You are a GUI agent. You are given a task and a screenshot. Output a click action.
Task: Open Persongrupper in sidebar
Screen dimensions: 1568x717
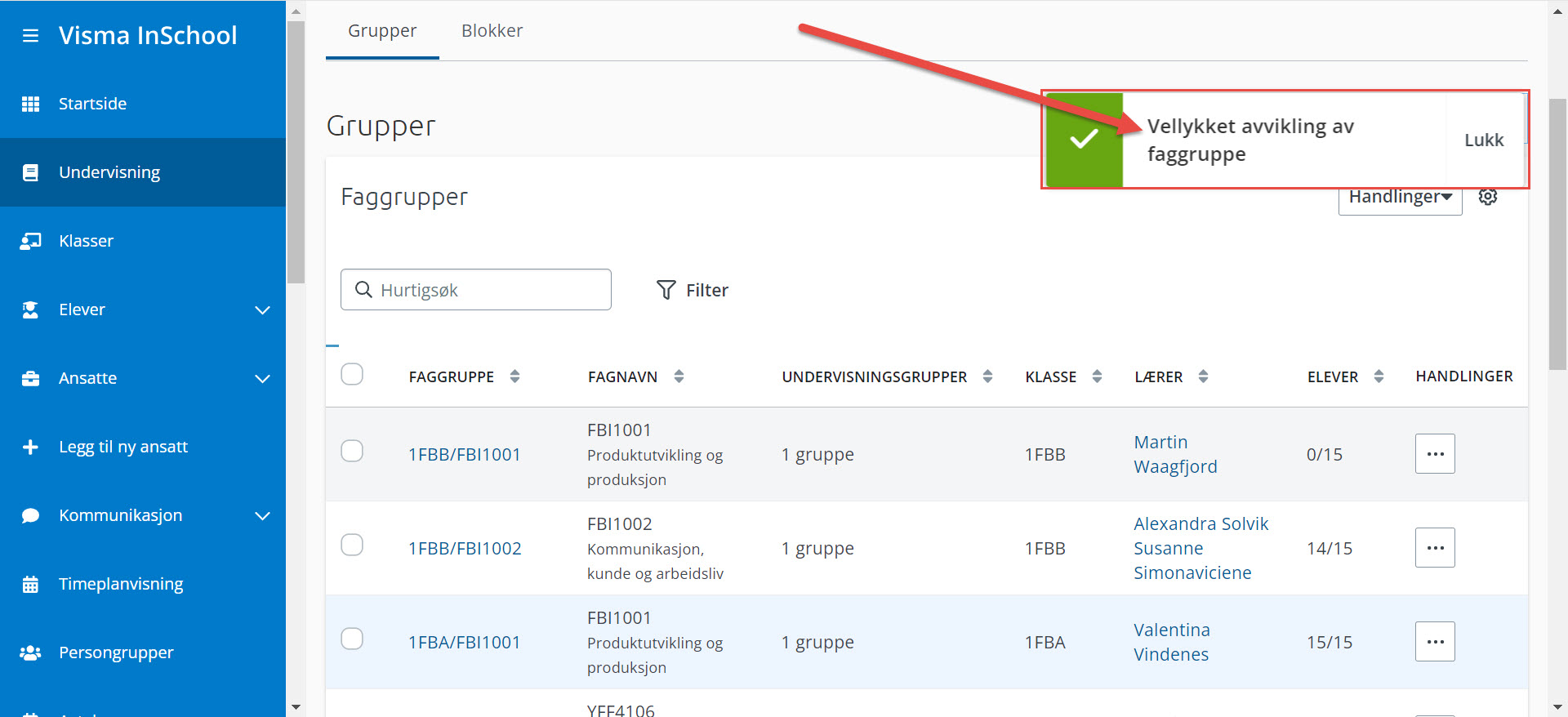tap(143, 652)
